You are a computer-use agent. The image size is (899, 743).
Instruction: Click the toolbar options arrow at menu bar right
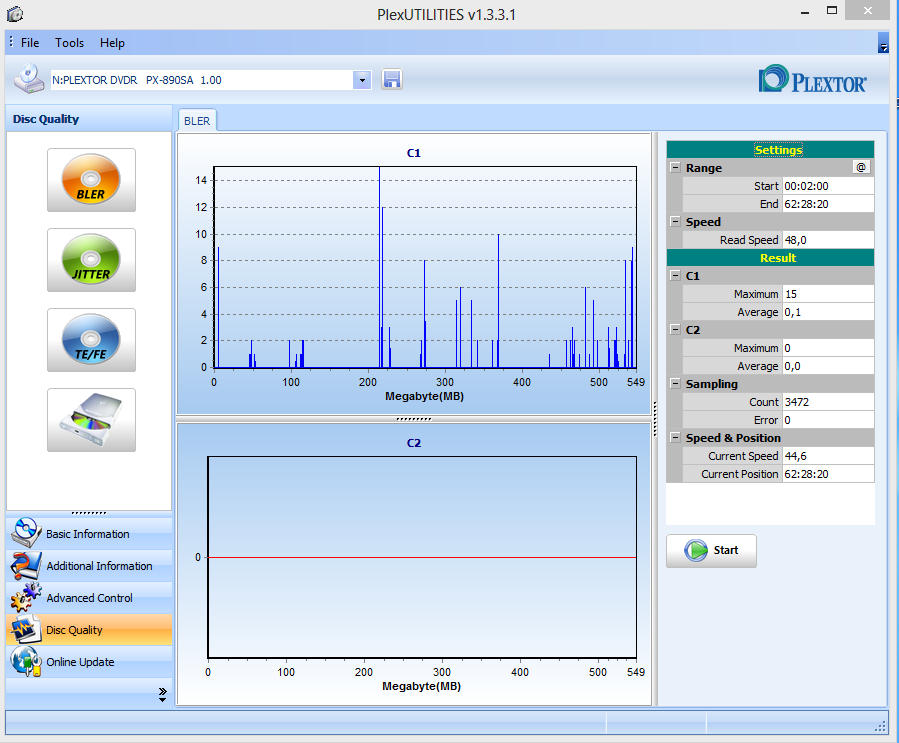click(x=883, y=43)
